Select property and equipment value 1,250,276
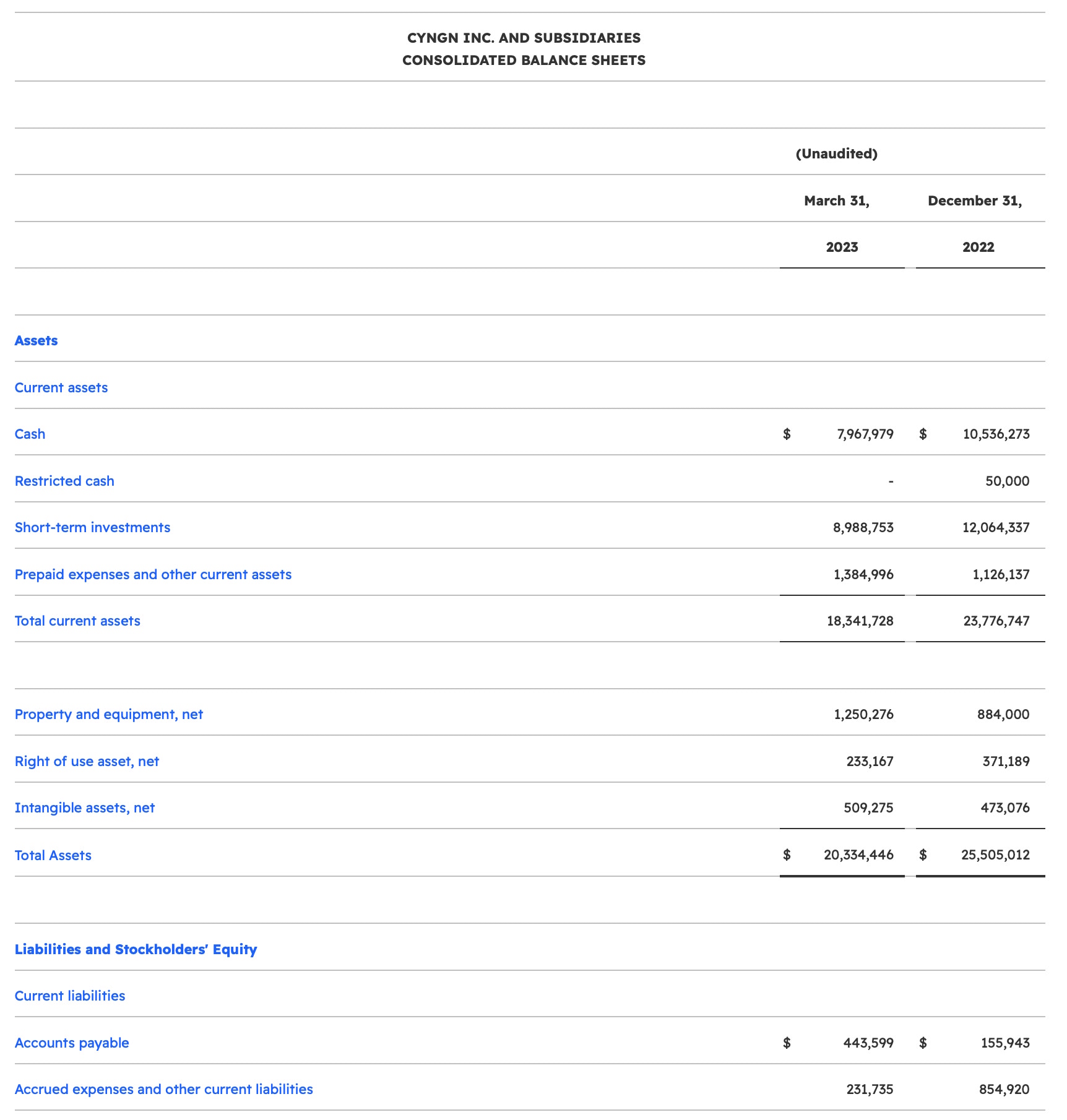1067x1120 pixels. coord(864,715)
